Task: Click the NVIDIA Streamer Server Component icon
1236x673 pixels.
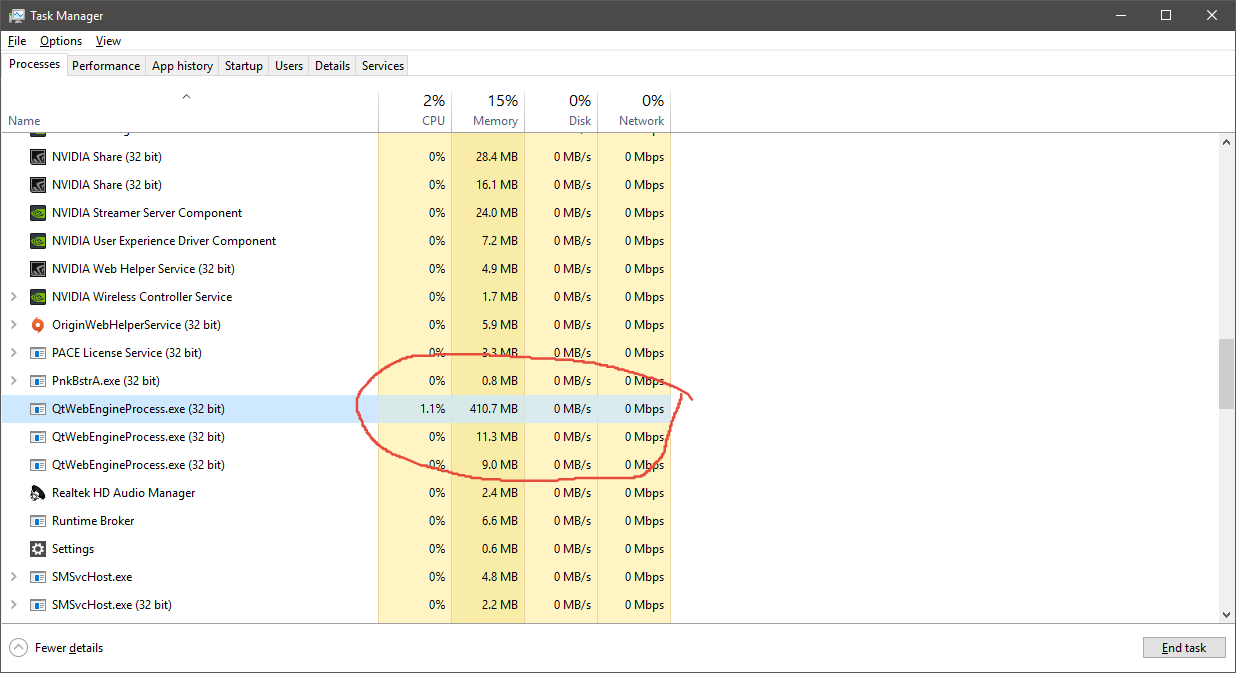Action: click(37, 212)
